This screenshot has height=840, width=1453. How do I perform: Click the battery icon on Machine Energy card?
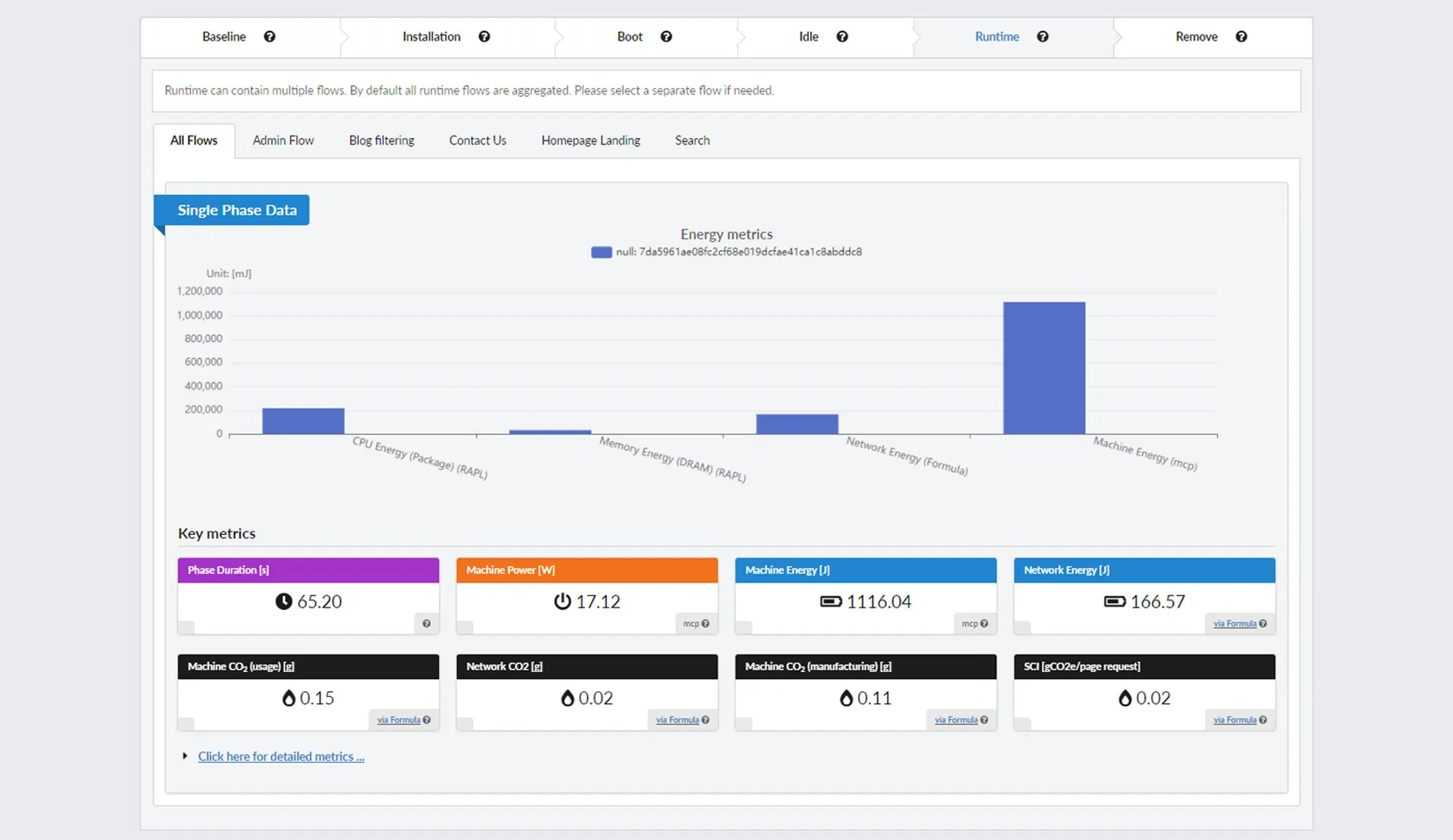(x=831, y=602)
